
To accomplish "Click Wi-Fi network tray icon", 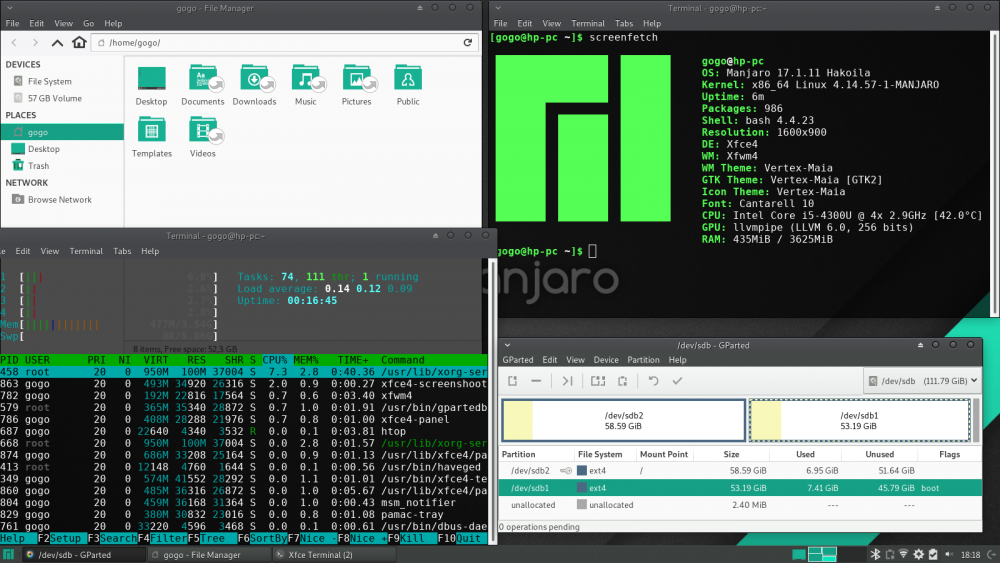I will (903, 555).
